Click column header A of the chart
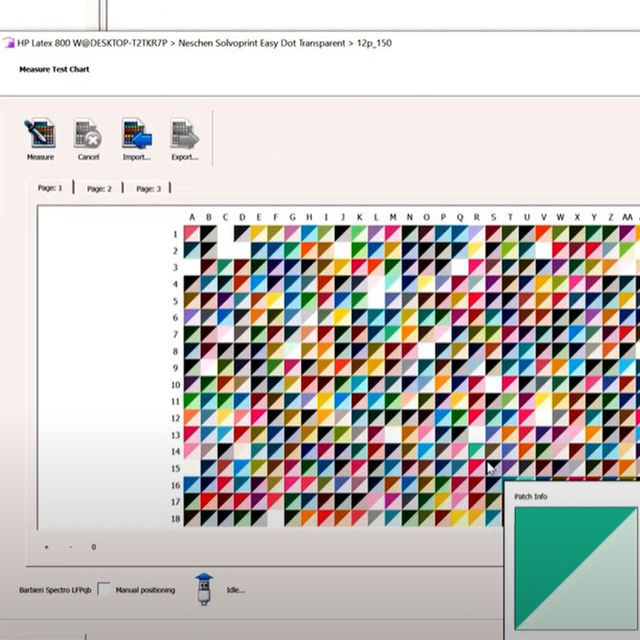The width and height of the screenshot is (640, 640). pyautogui.click(x=192, y=217)
